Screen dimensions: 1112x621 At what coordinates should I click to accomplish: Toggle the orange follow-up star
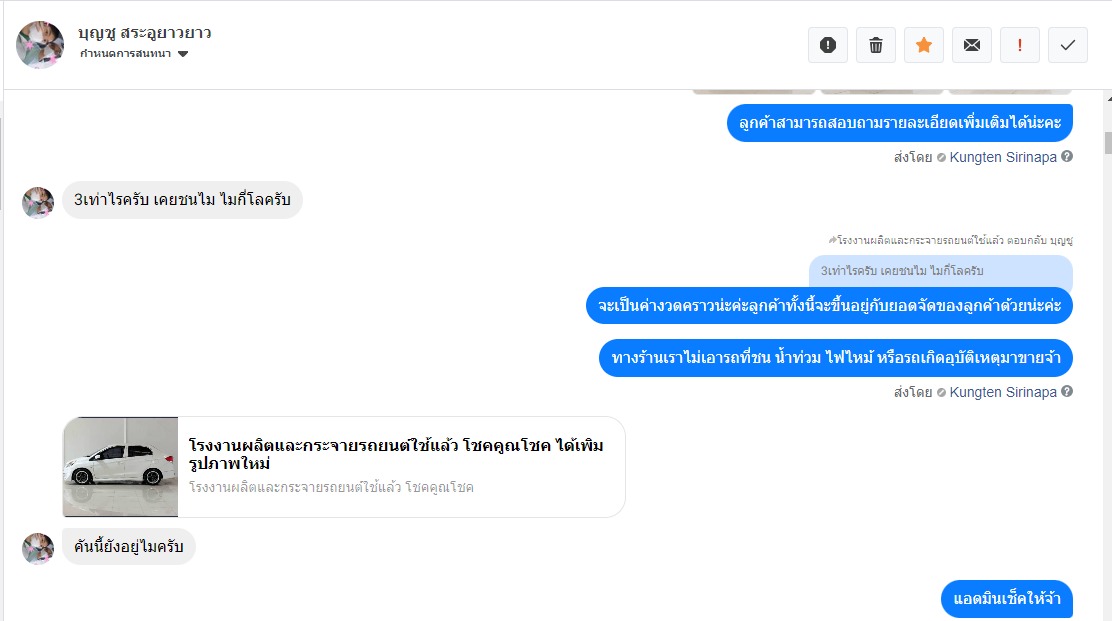click(x=924, y=45)
